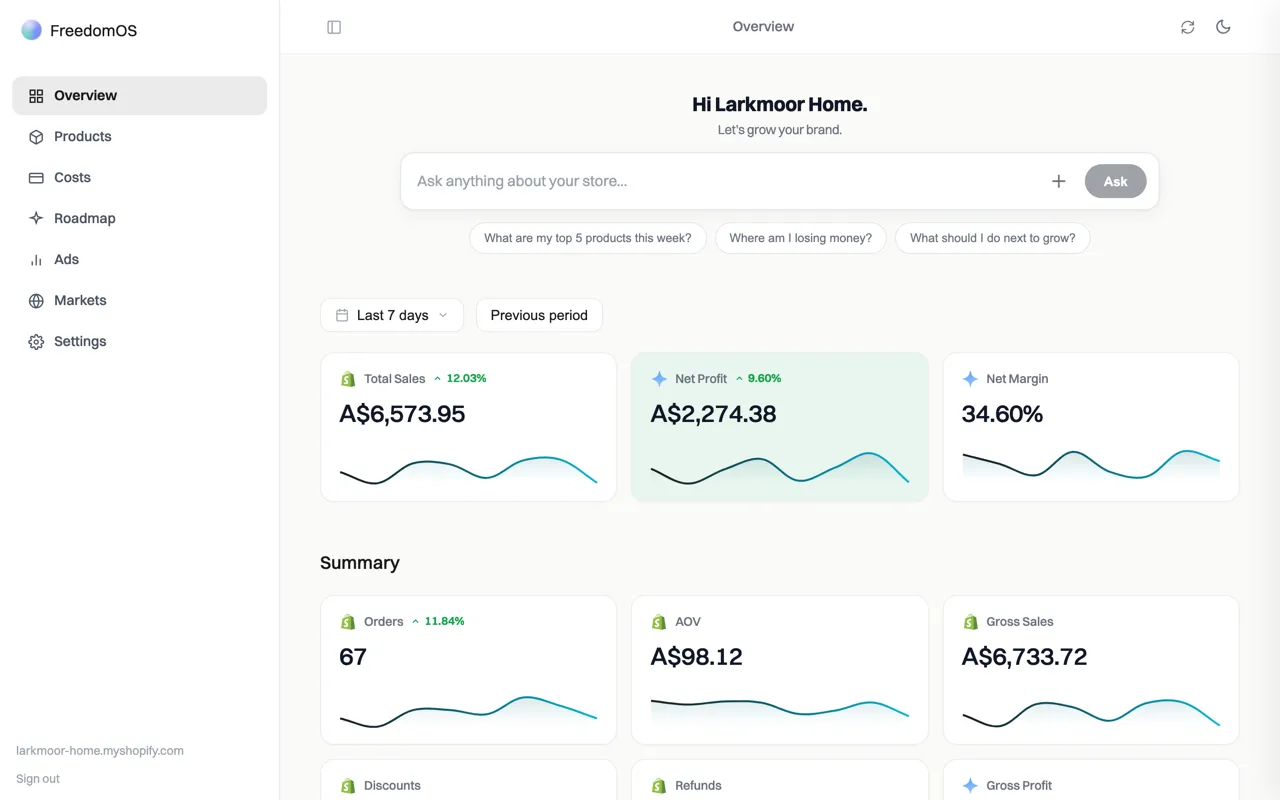Click the Gross Sales value A$6,733.72
The height and width of the screenshot is (800, 1280).
[x=1024, y=657]
